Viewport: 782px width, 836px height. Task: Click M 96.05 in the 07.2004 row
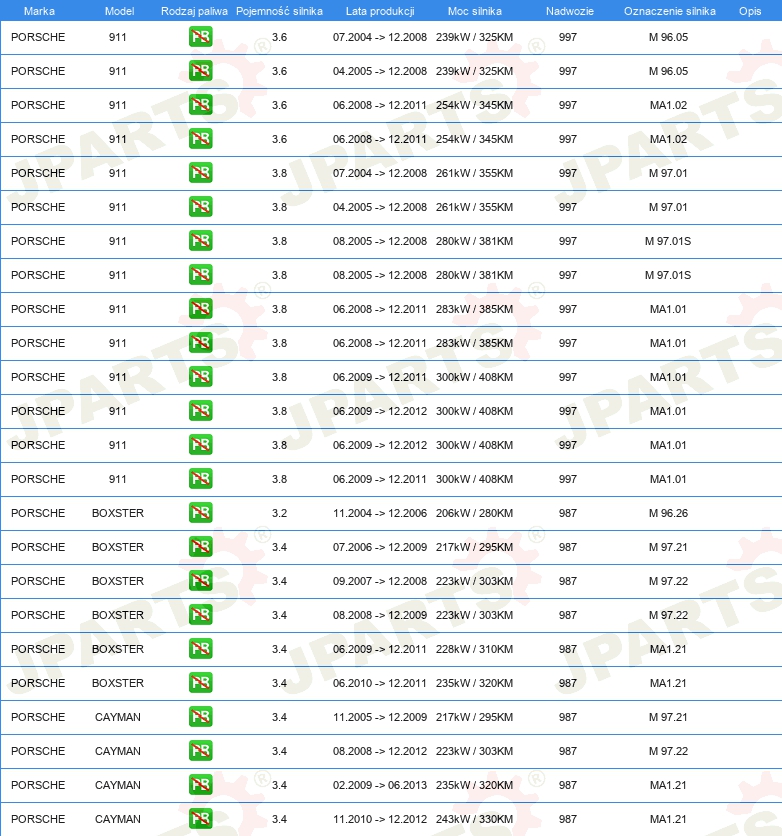(668, 37)
